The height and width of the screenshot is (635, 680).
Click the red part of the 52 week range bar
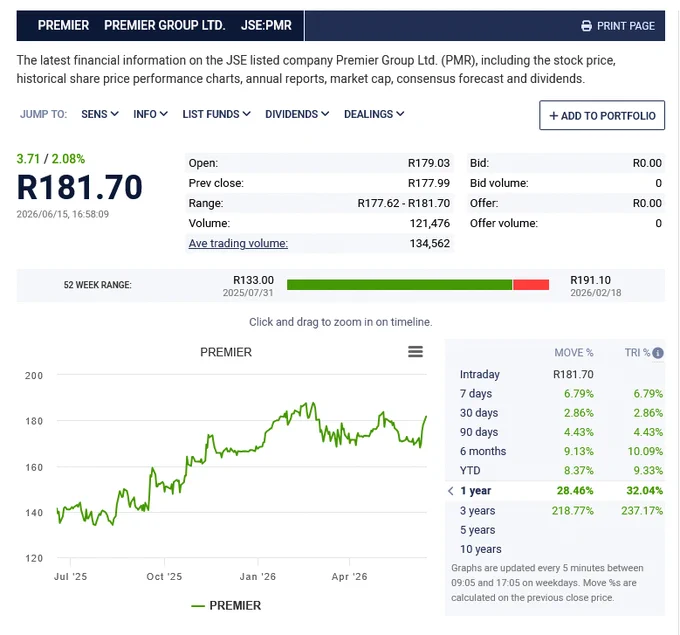pyautogui.click(x=531, y=285)
